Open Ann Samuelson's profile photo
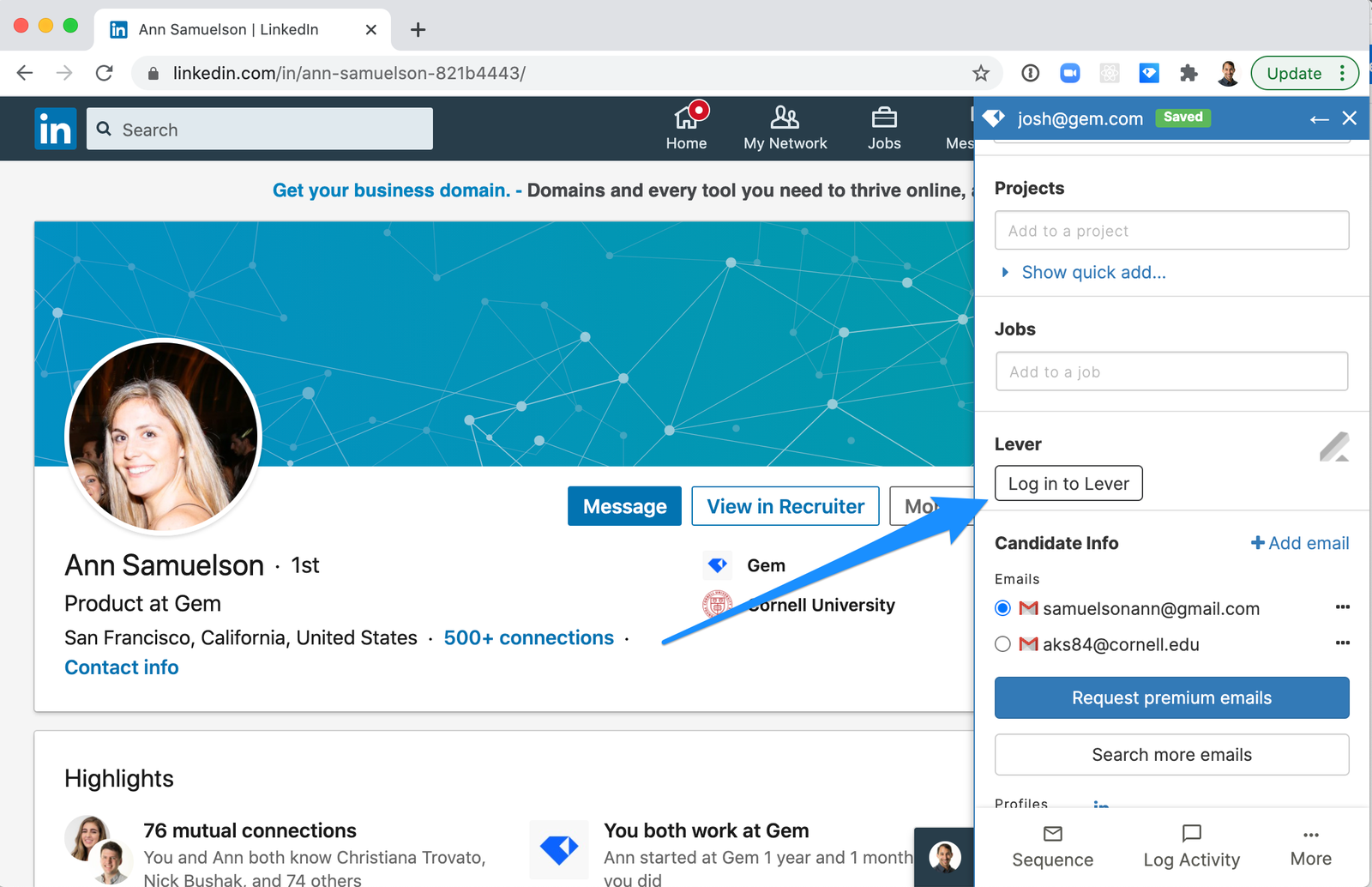Viewport: 1372px width, 887px height. point(163,436)
